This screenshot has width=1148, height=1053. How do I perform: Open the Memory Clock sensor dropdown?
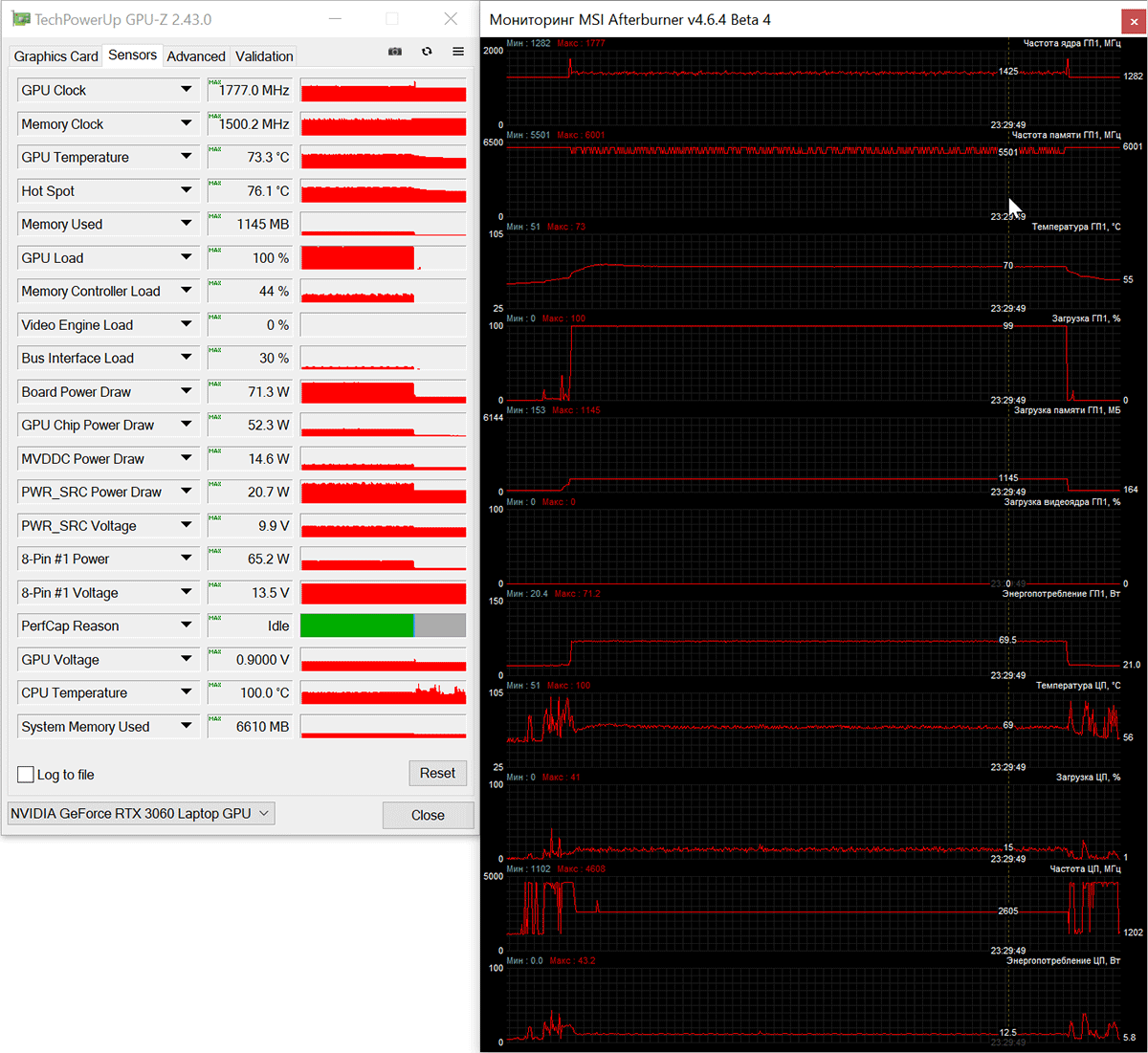coord(186,123)
